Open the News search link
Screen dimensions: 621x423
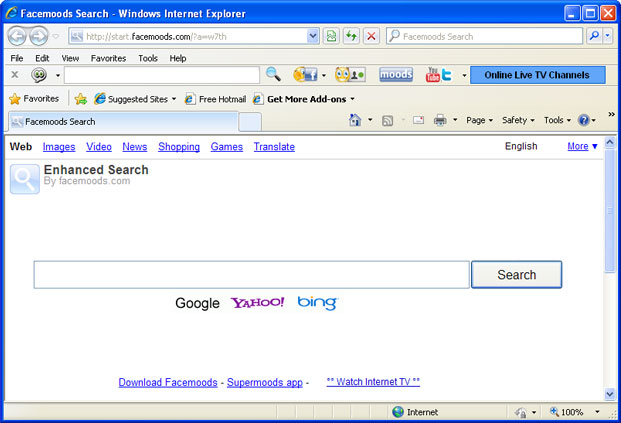click(x=135, y=147)
